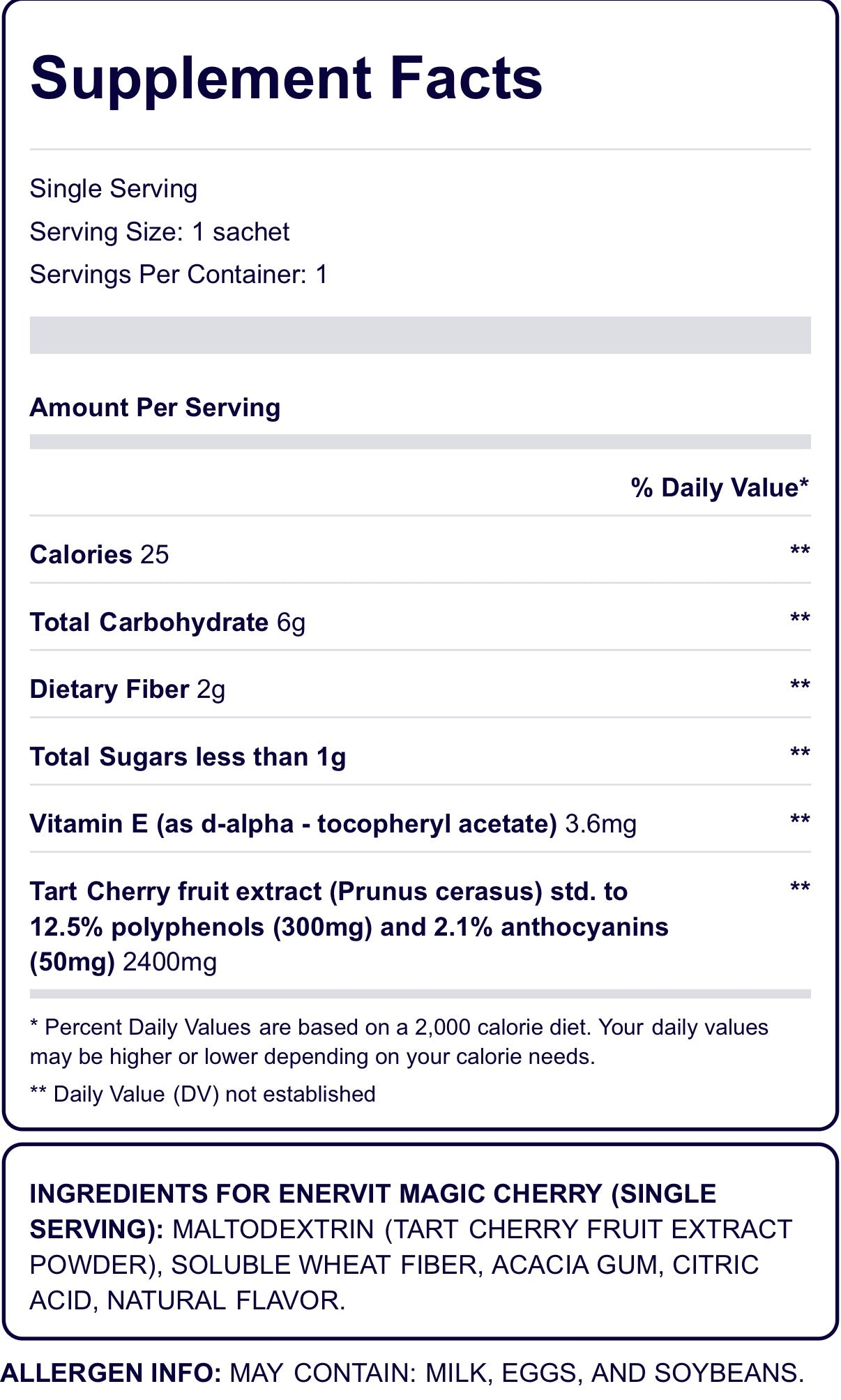Screen dimensions: 841x1400
Task: Click the Ingredients for Enervit Magic Cherry heading
Action: point(373,1212)
